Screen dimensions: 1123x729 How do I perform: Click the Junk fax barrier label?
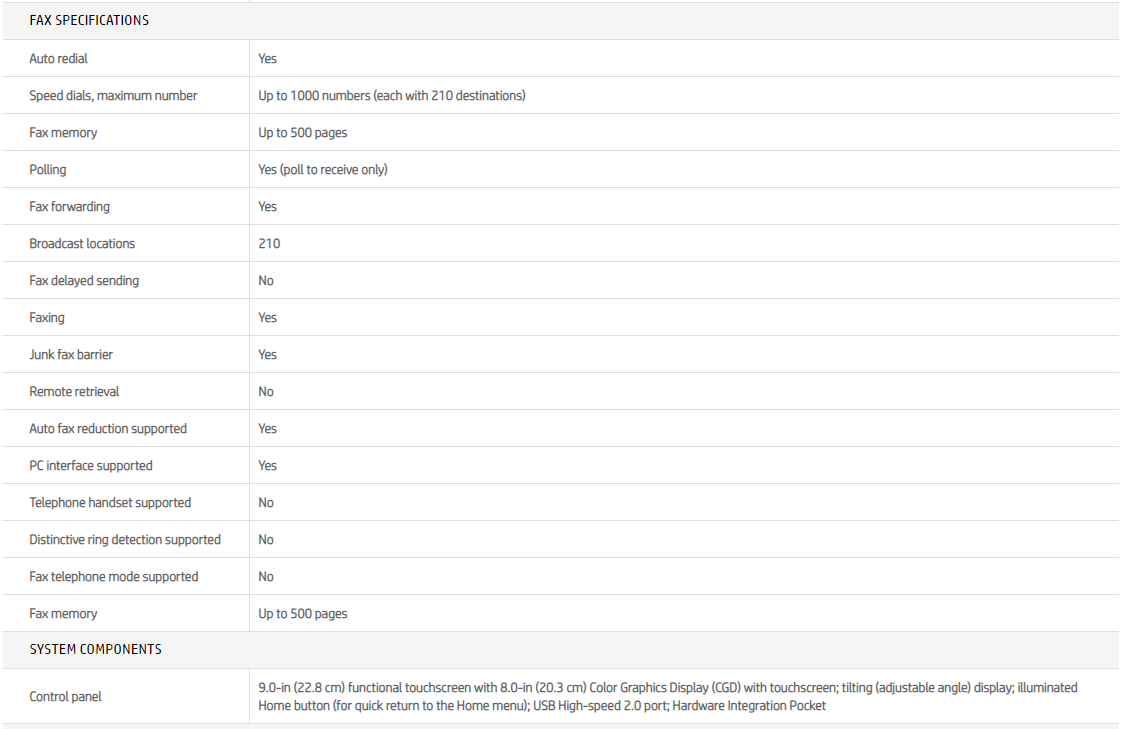[71, 355]
